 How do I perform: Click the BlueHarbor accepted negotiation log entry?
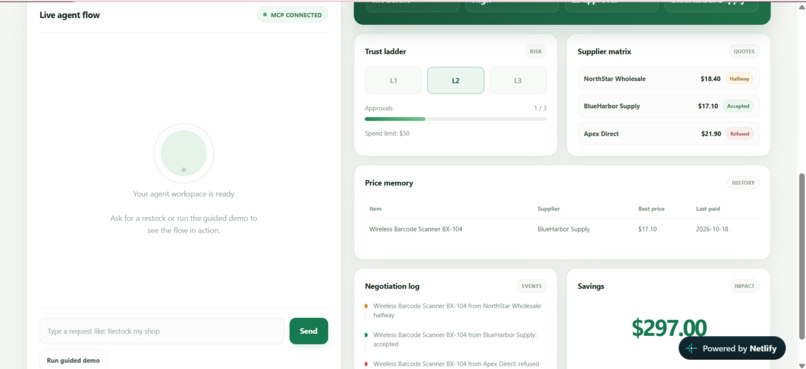(x=455, y=339)
